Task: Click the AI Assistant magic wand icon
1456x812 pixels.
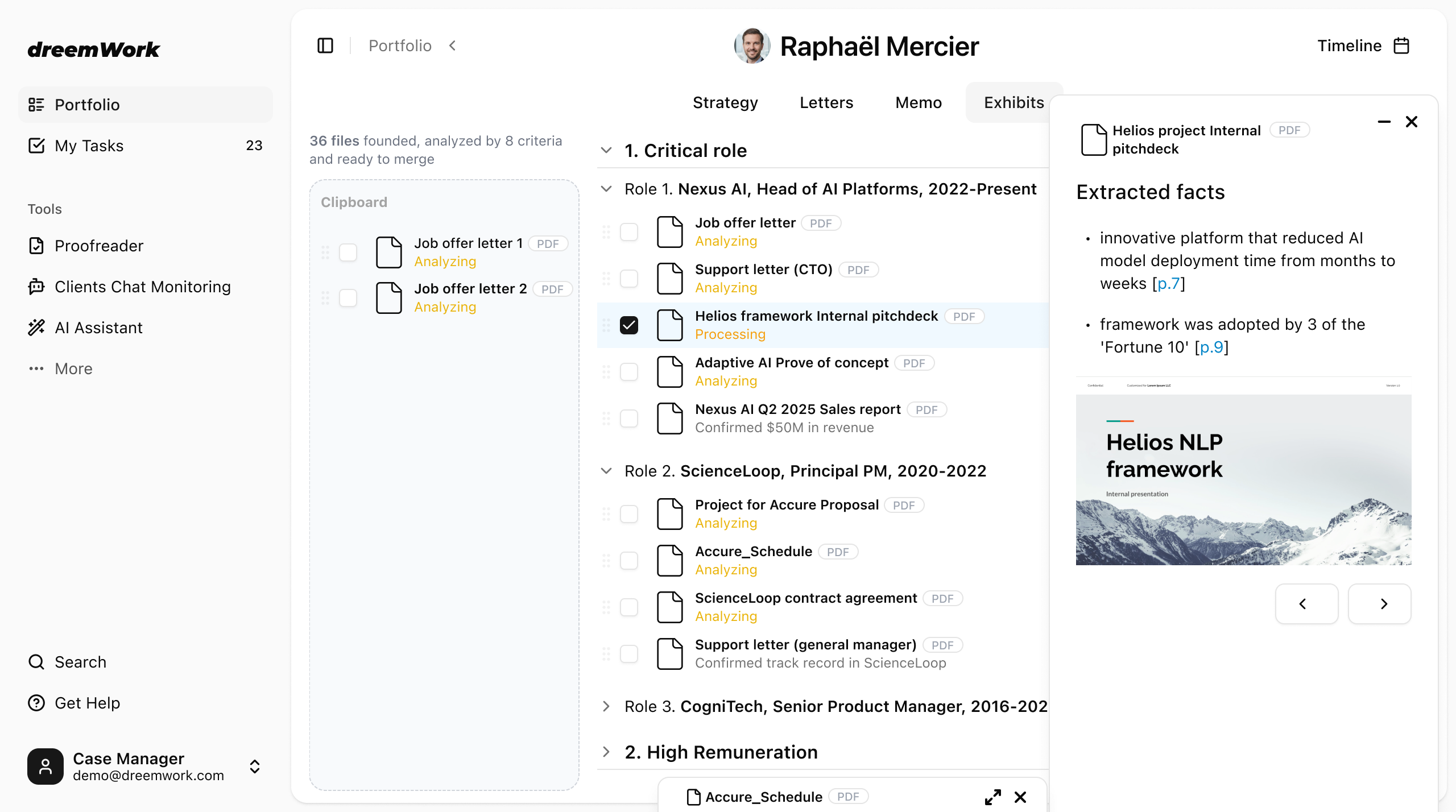Action: click(x=36, y=328)
